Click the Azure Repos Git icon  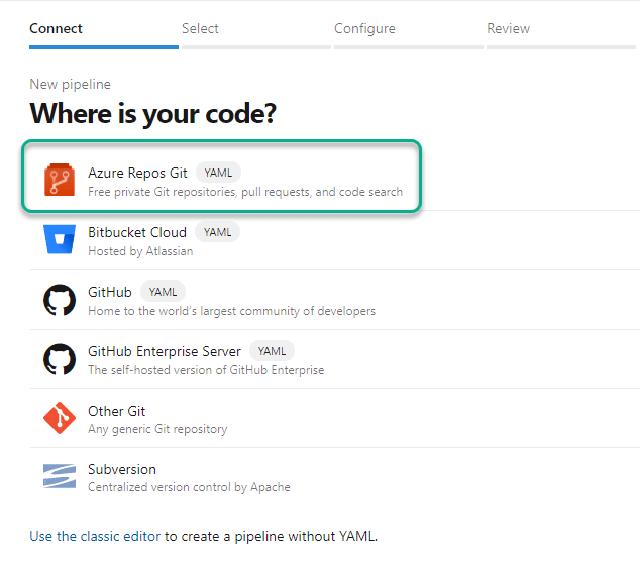[59, 181]
